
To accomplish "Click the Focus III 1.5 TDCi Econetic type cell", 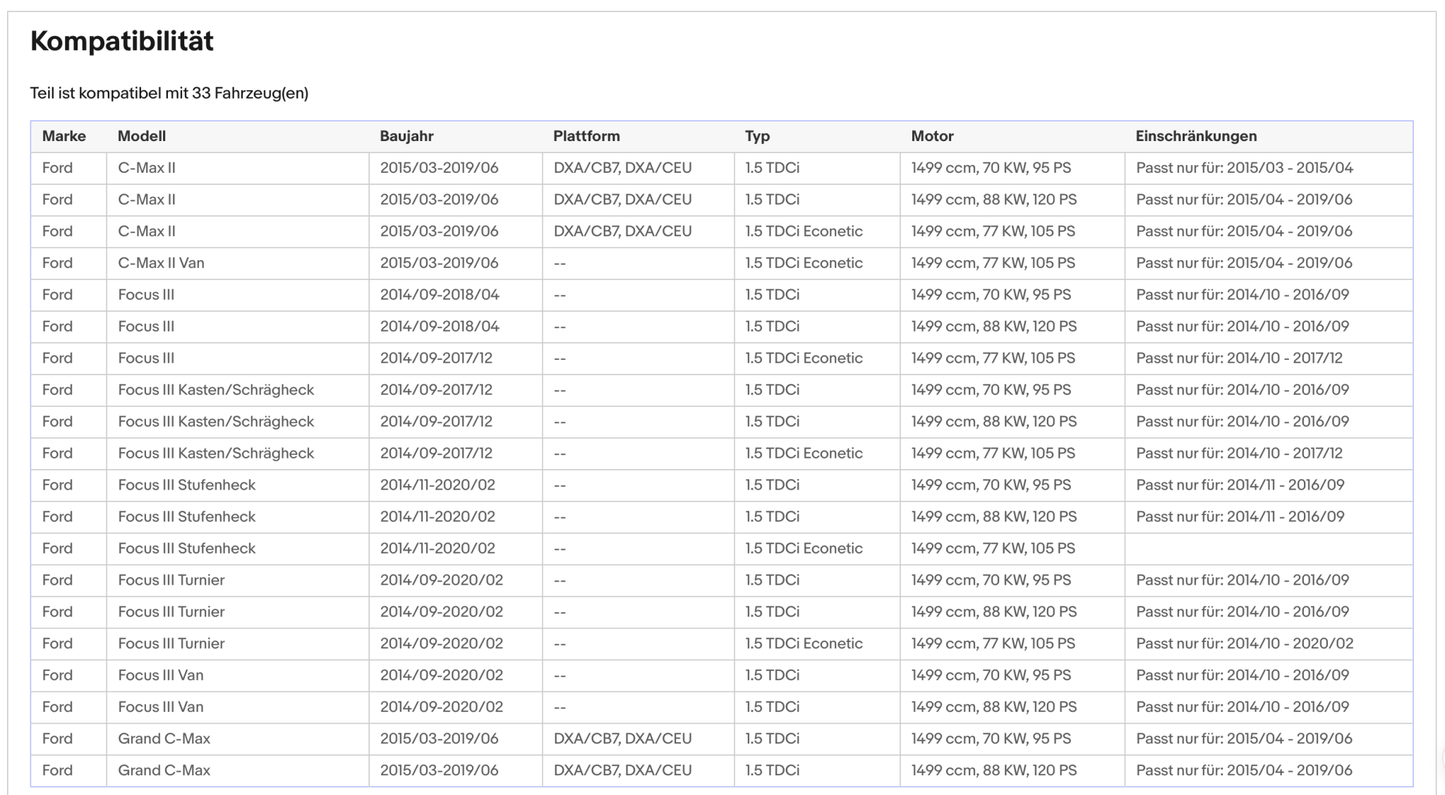I will point(816,358).
